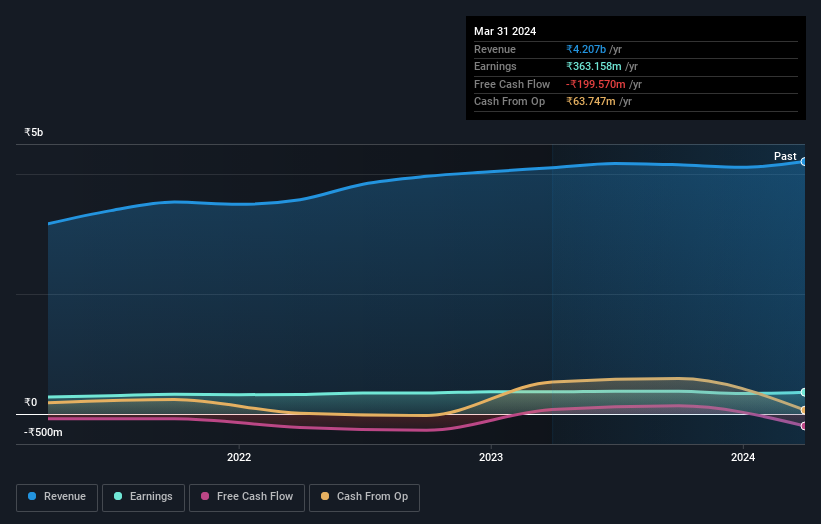Click the ₹4.207b revenue value in the tooltip

click(x=586, y=49)
